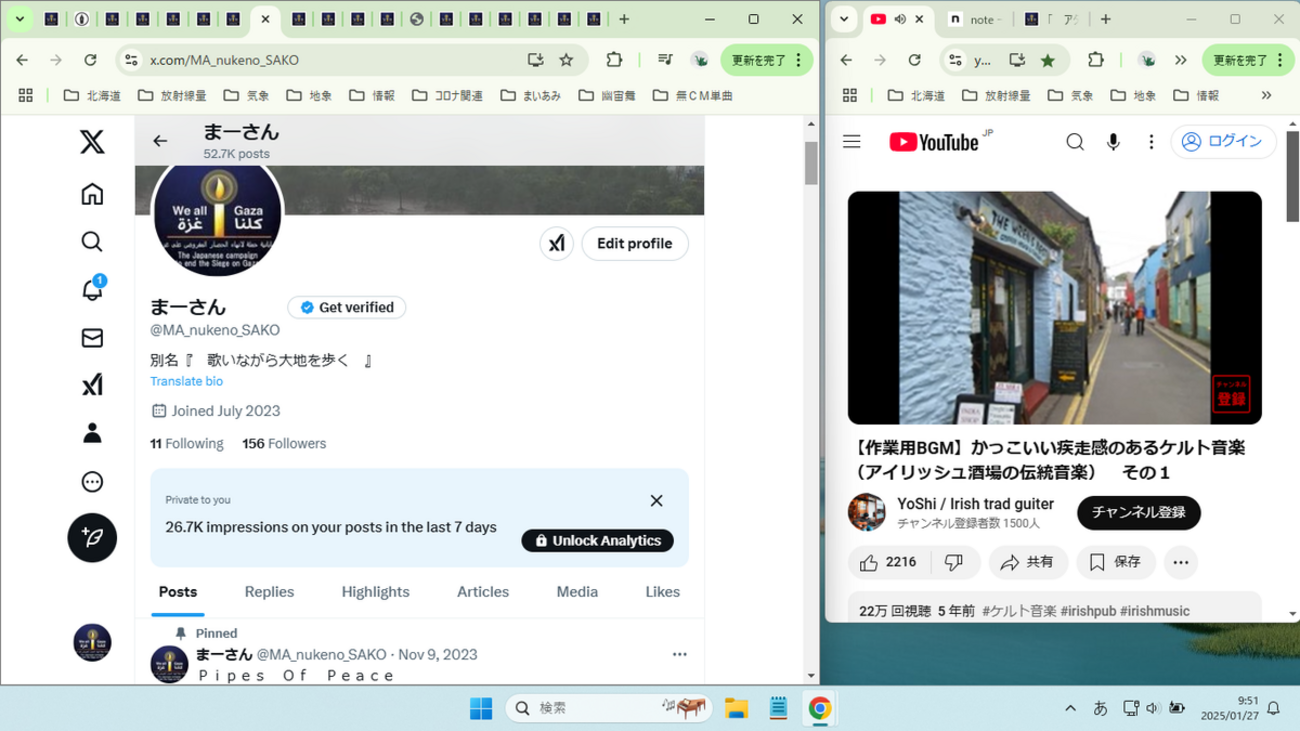Image resolution: width=1300 pixels, height=731 pixels.
Task: Like the Celtic music video
Action: [888, 563]
